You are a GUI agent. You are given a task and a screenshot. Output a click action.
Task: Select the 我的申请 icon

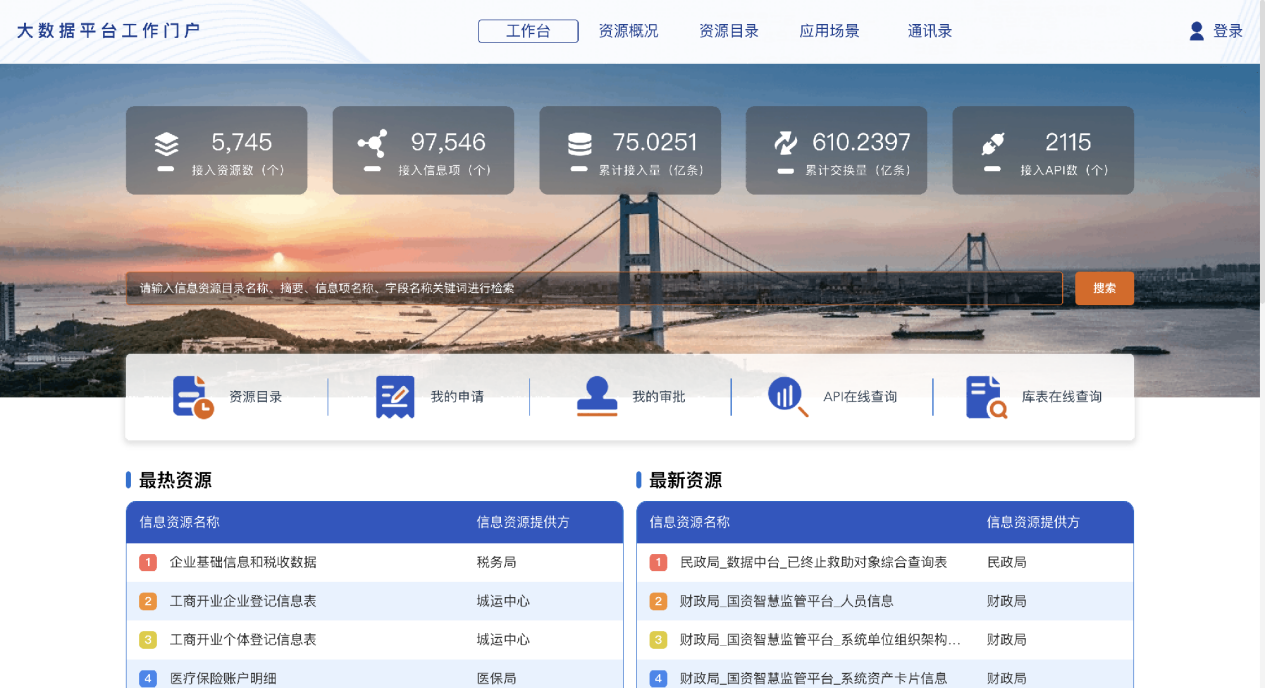393,395
